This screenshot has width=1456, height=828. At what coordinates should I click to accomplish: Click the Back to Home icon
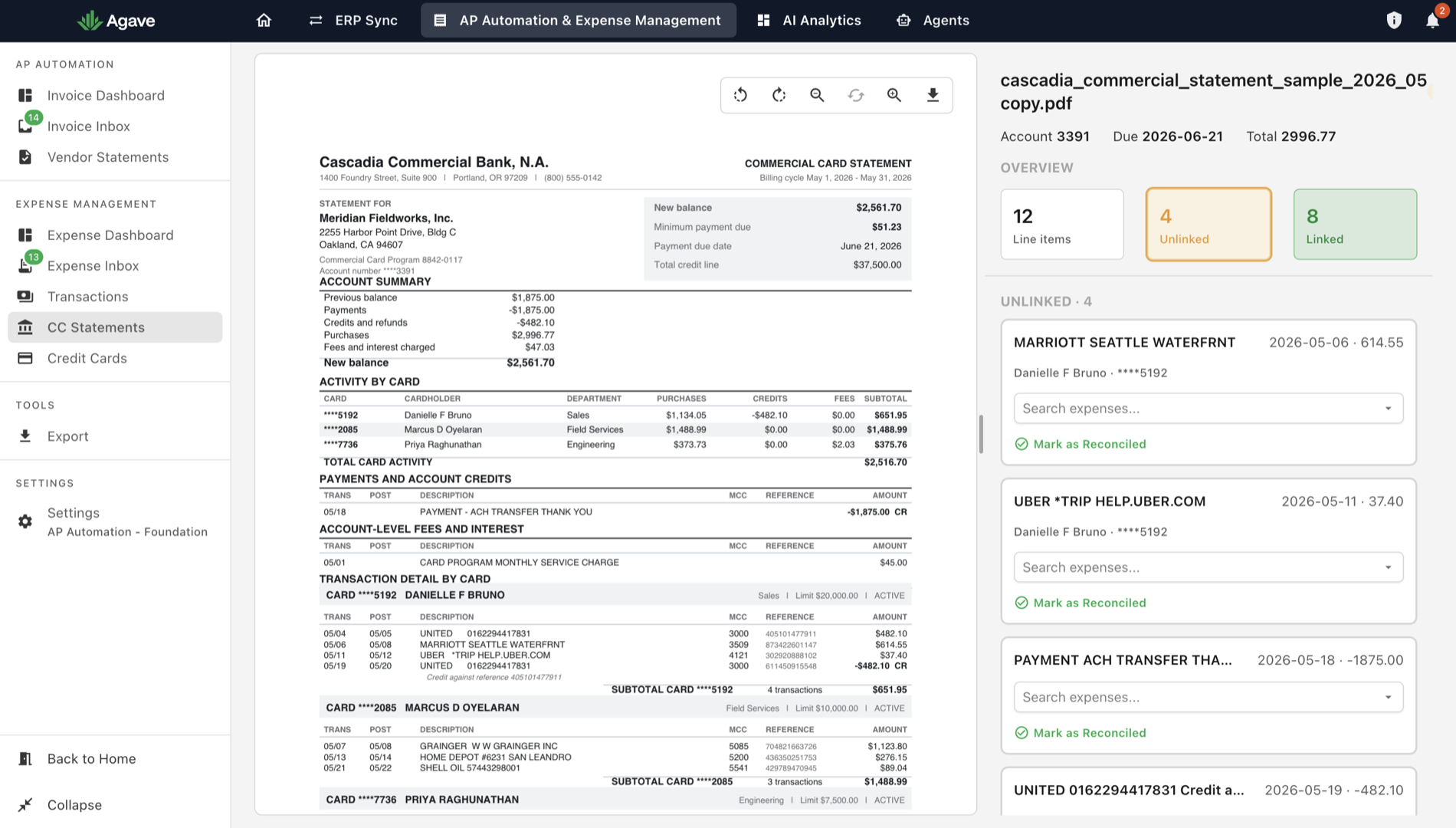(x=25, y=758)
